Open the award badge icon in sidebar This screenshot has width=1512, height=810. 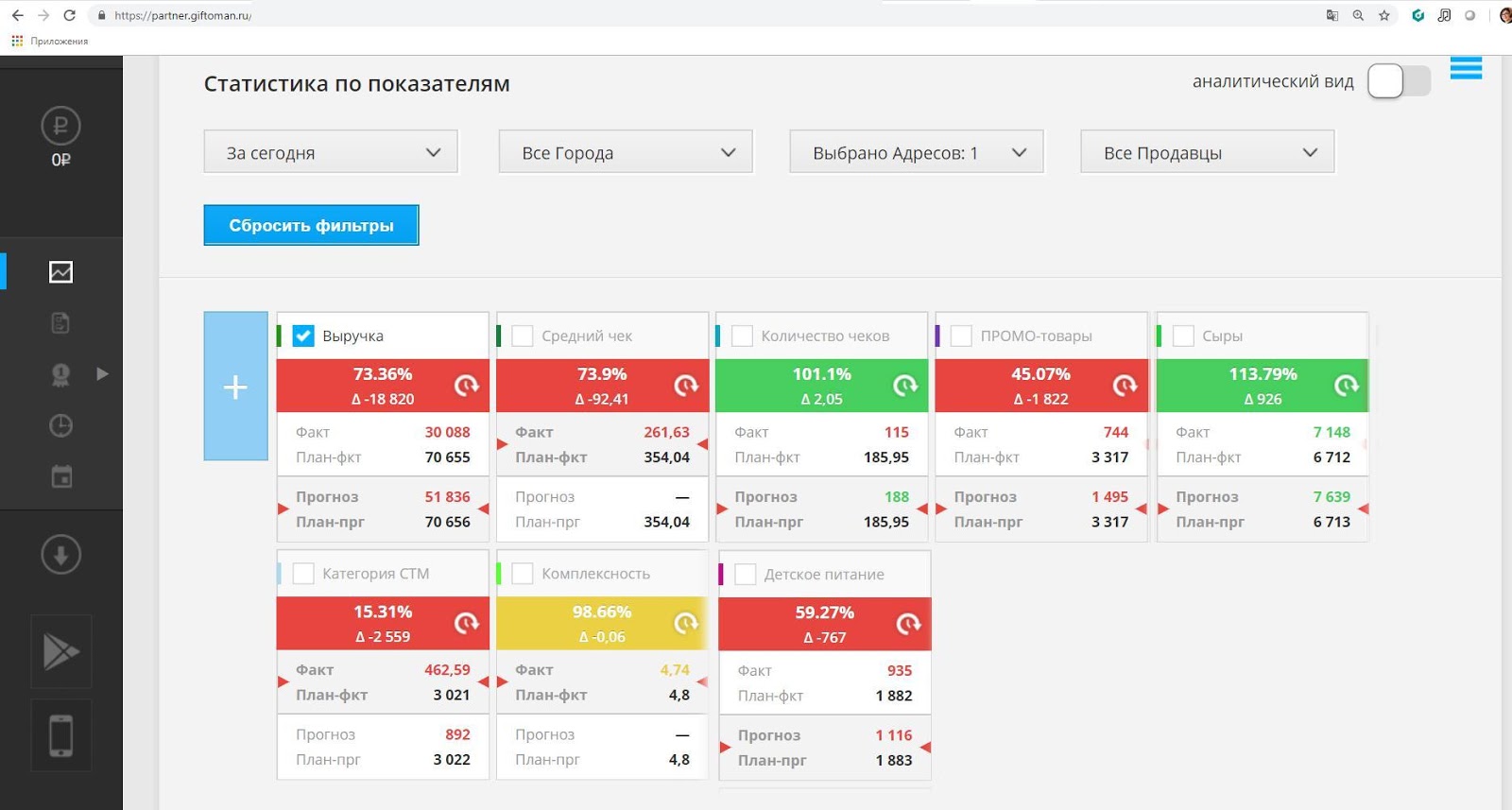(x=60, y=374)
